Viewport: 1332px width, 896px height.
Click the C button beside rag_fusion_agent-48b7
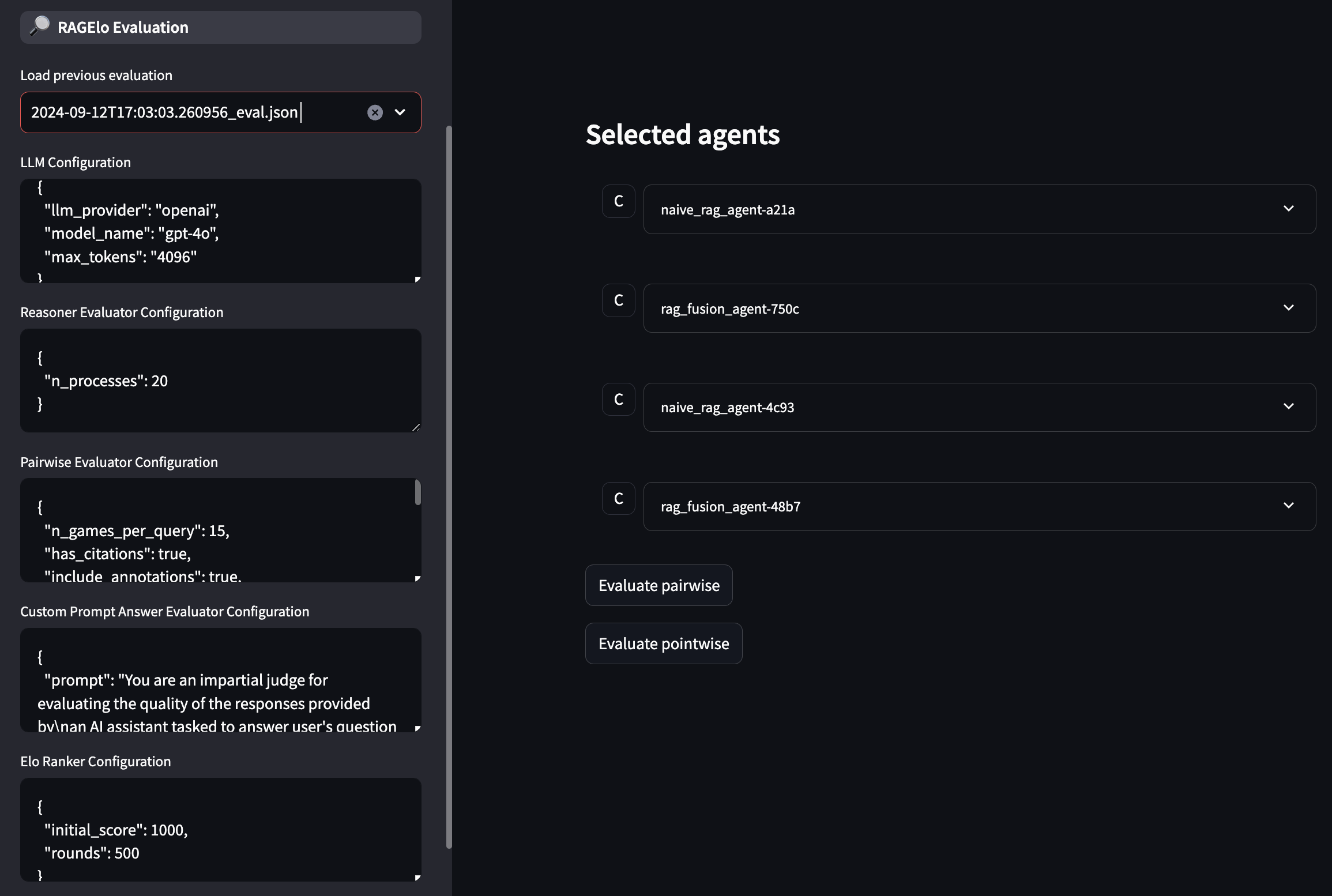pos(619,499)
